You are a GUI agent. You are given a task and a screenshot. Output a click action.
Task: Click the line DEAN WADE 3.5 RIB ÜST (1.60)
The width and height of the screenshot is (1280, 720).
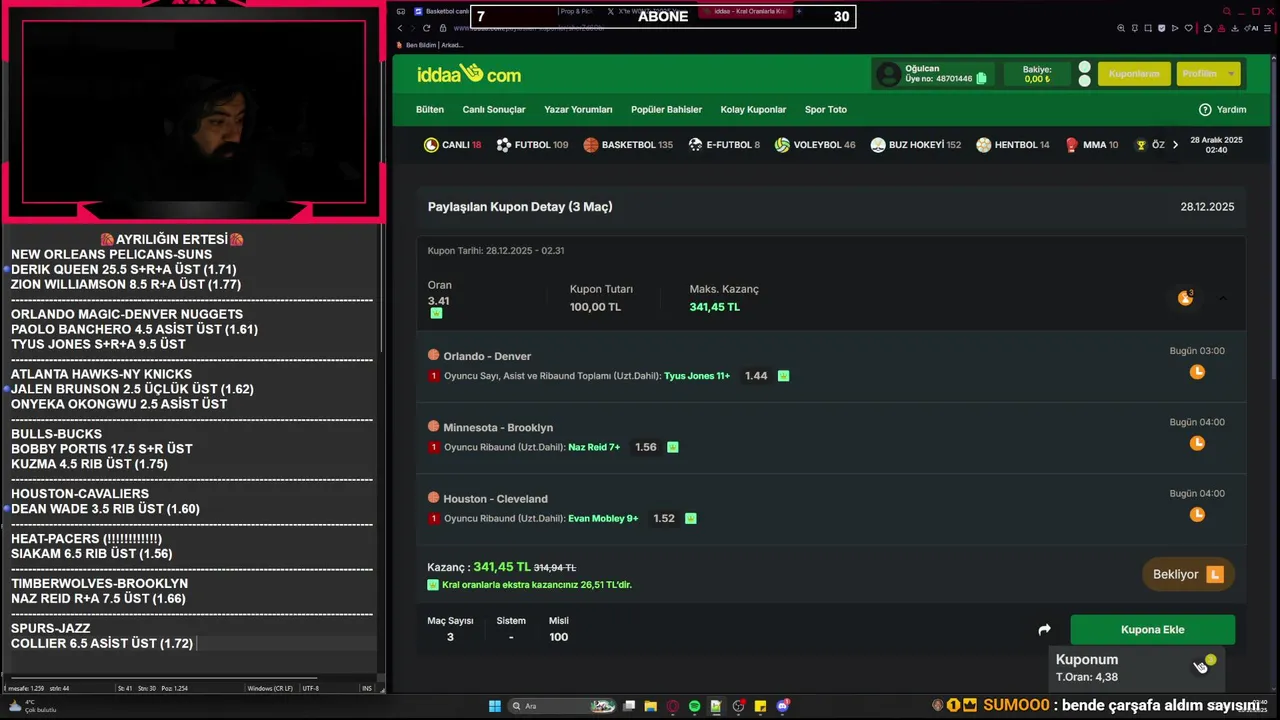coord(105,509)
